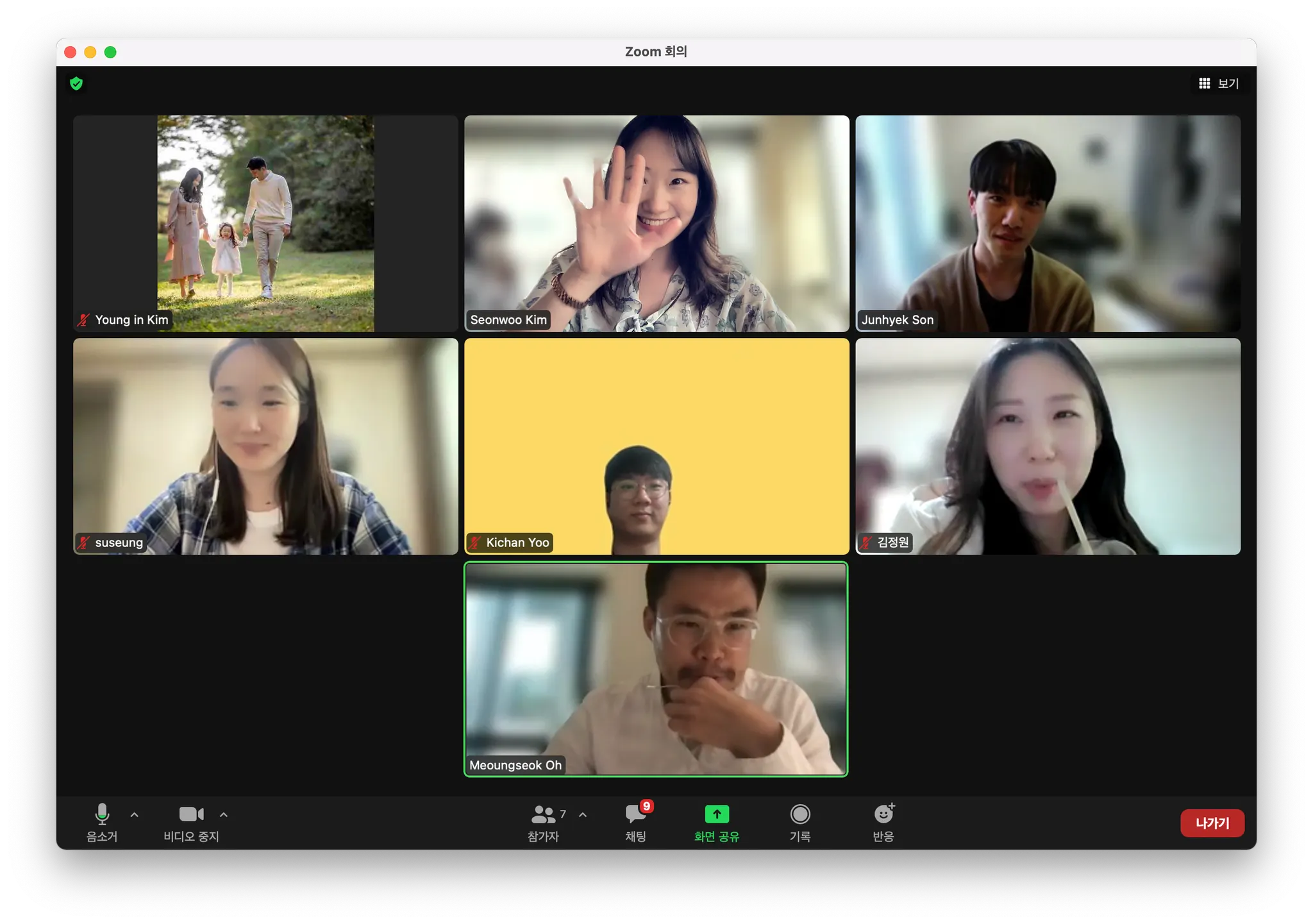Open reactions with the 반응 smiley icon
Viewport: 1313px width, 924px height.
(x=883, y=814)
